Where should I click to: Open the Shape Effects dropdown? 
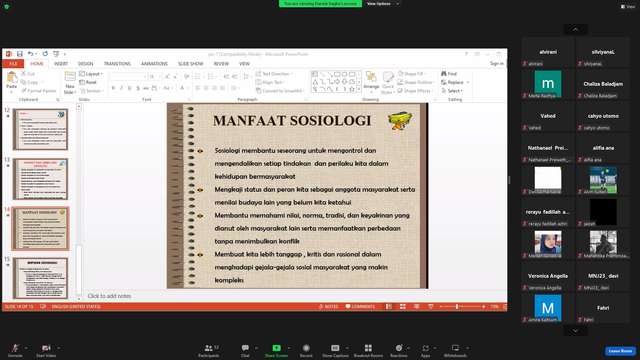click(416, 91)
